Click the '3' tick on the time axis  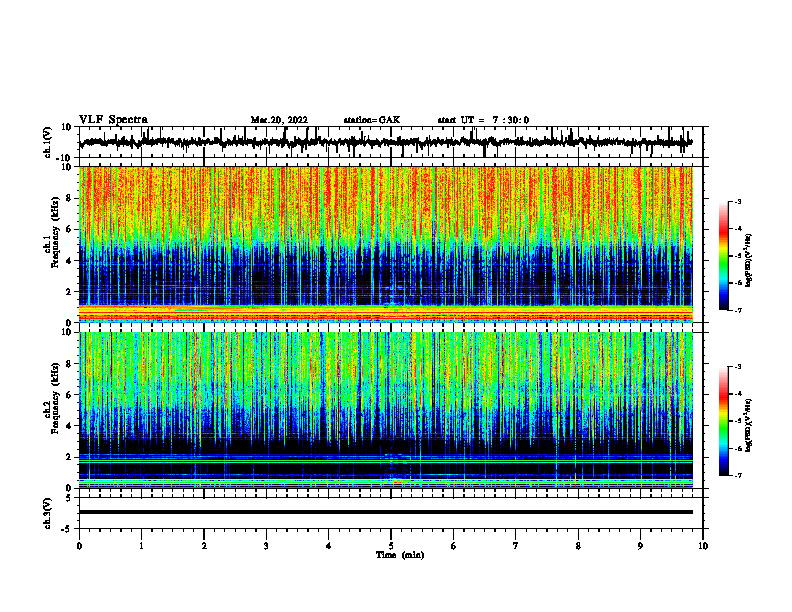point(266,546)
